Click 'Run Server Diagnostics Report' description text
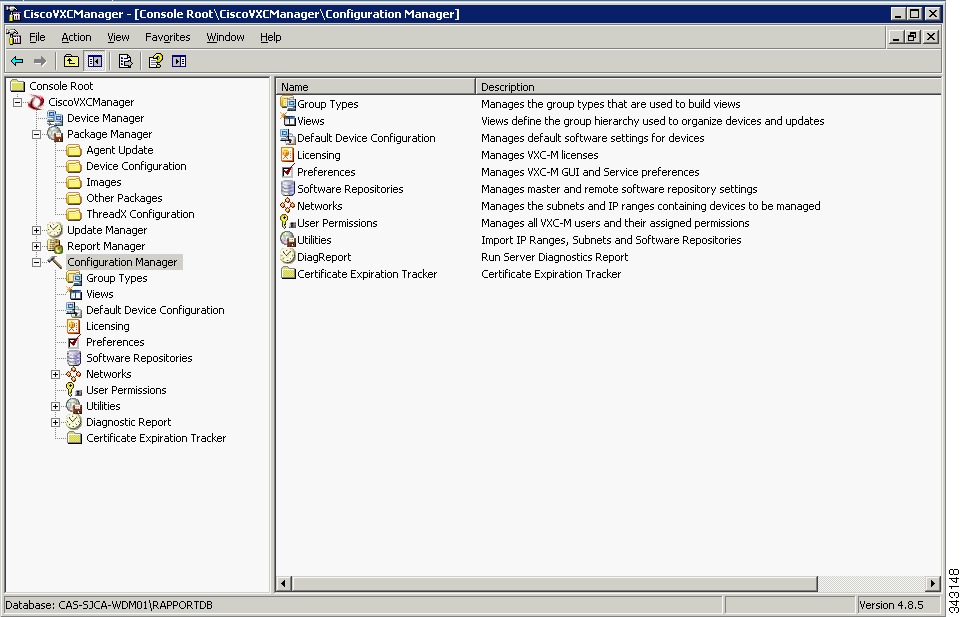Image resolution: width=962 pixels, height=617 pixels. click(554, 257)
